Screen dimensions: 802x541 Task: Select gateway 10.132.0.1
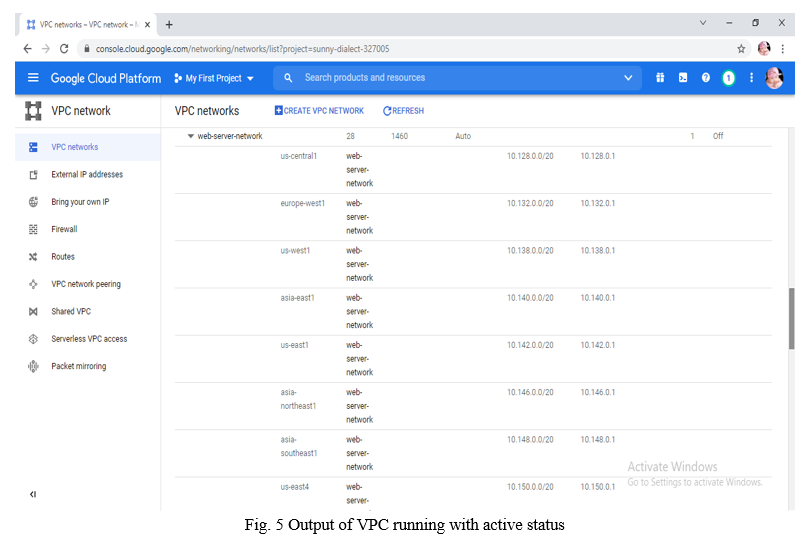point(597,204)
